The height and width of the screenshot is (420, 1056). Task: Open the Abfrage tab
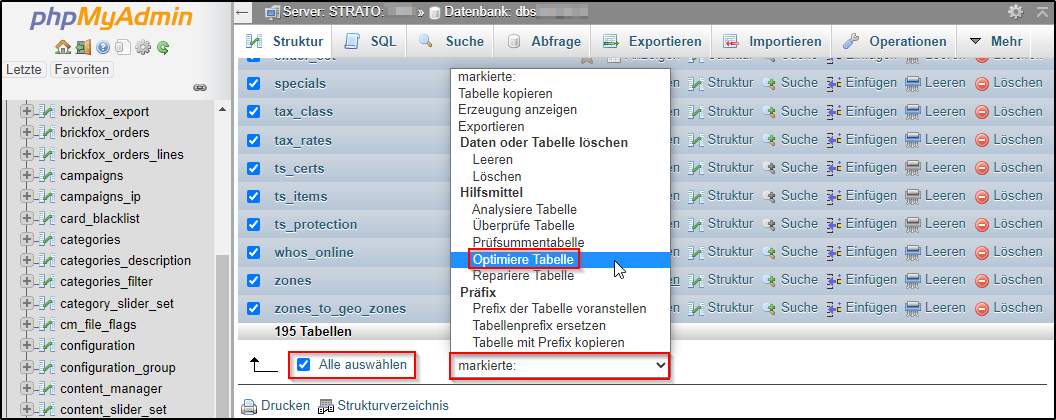(x=543, y=42)
